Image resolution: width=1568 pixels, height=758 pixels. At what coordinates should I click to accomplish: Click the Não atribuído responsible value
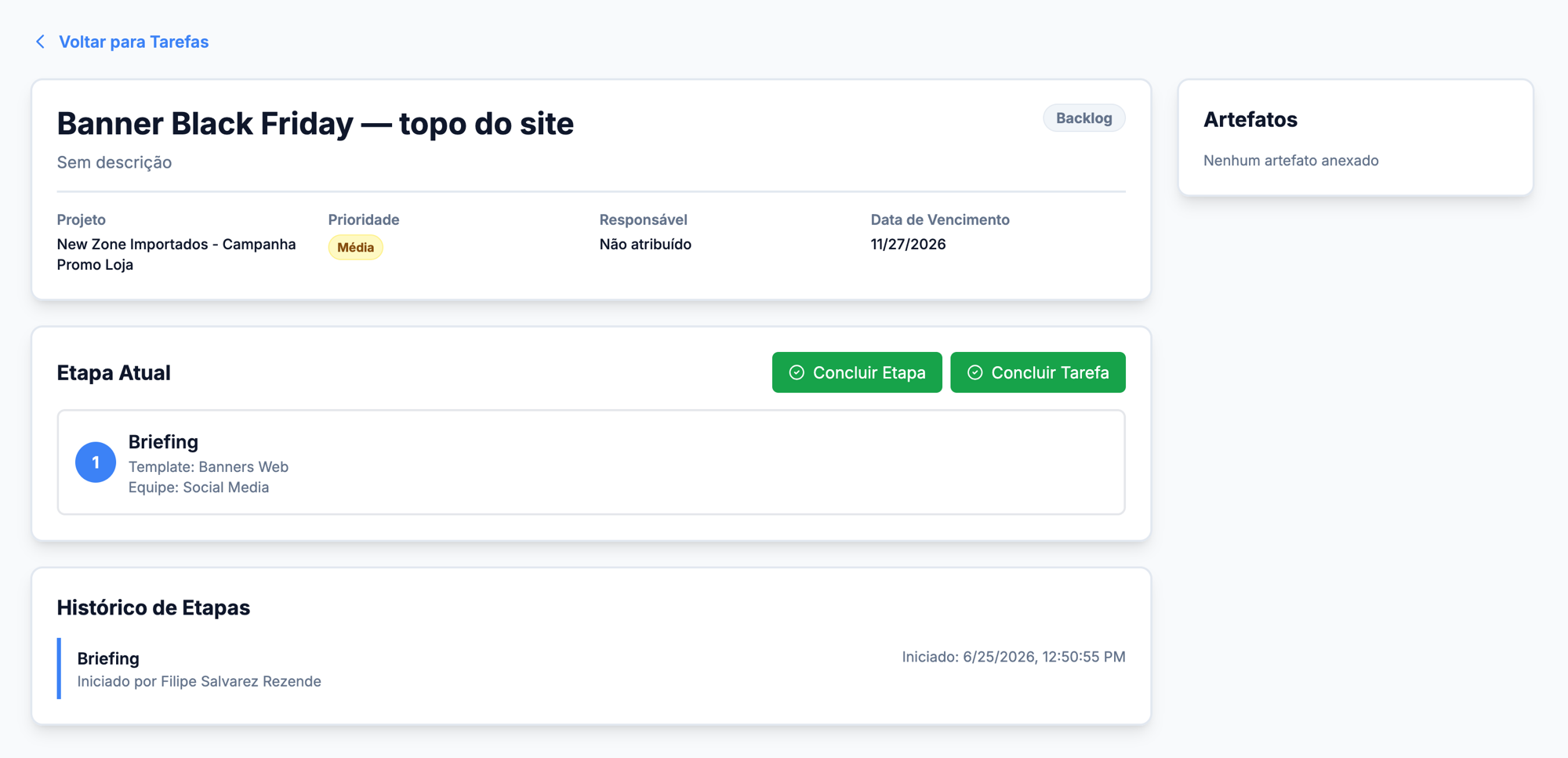(x=645, y=245)
